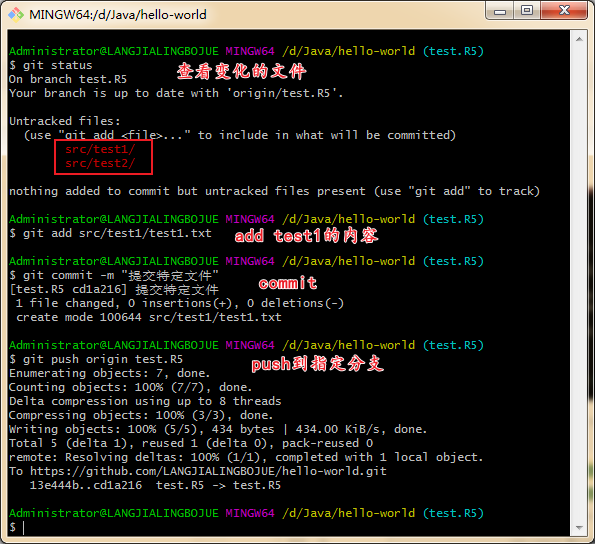This screenshot has width=595, height=544.
Task: Click the scrollbar down arrow
Action: [579, 527]
